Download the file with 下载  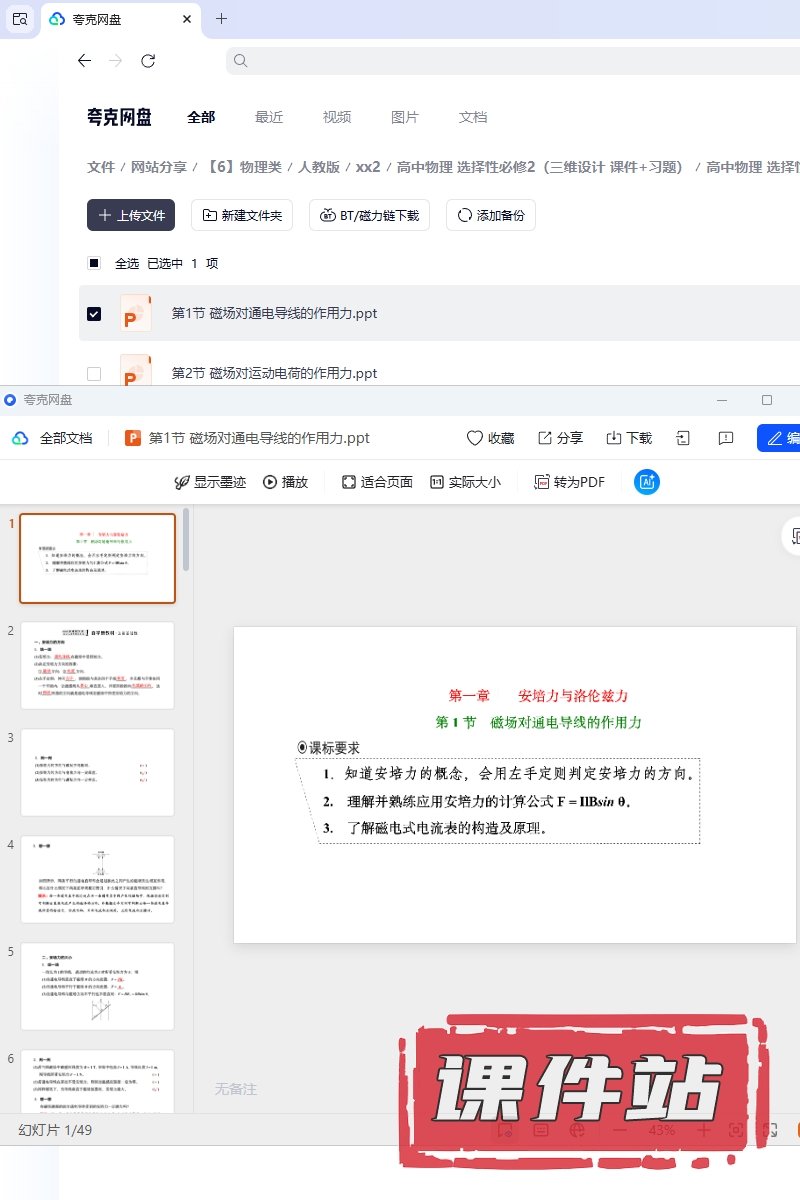(x=629, y=438)
